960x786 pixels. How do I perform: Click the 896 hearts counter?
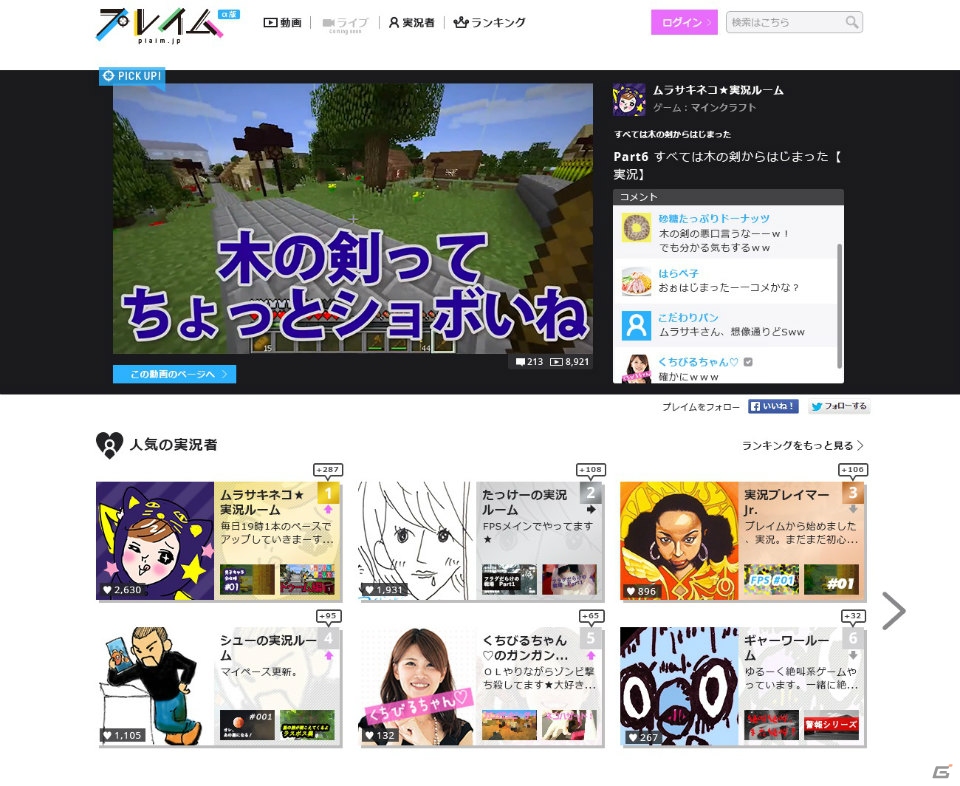click(x=642, y=591)
